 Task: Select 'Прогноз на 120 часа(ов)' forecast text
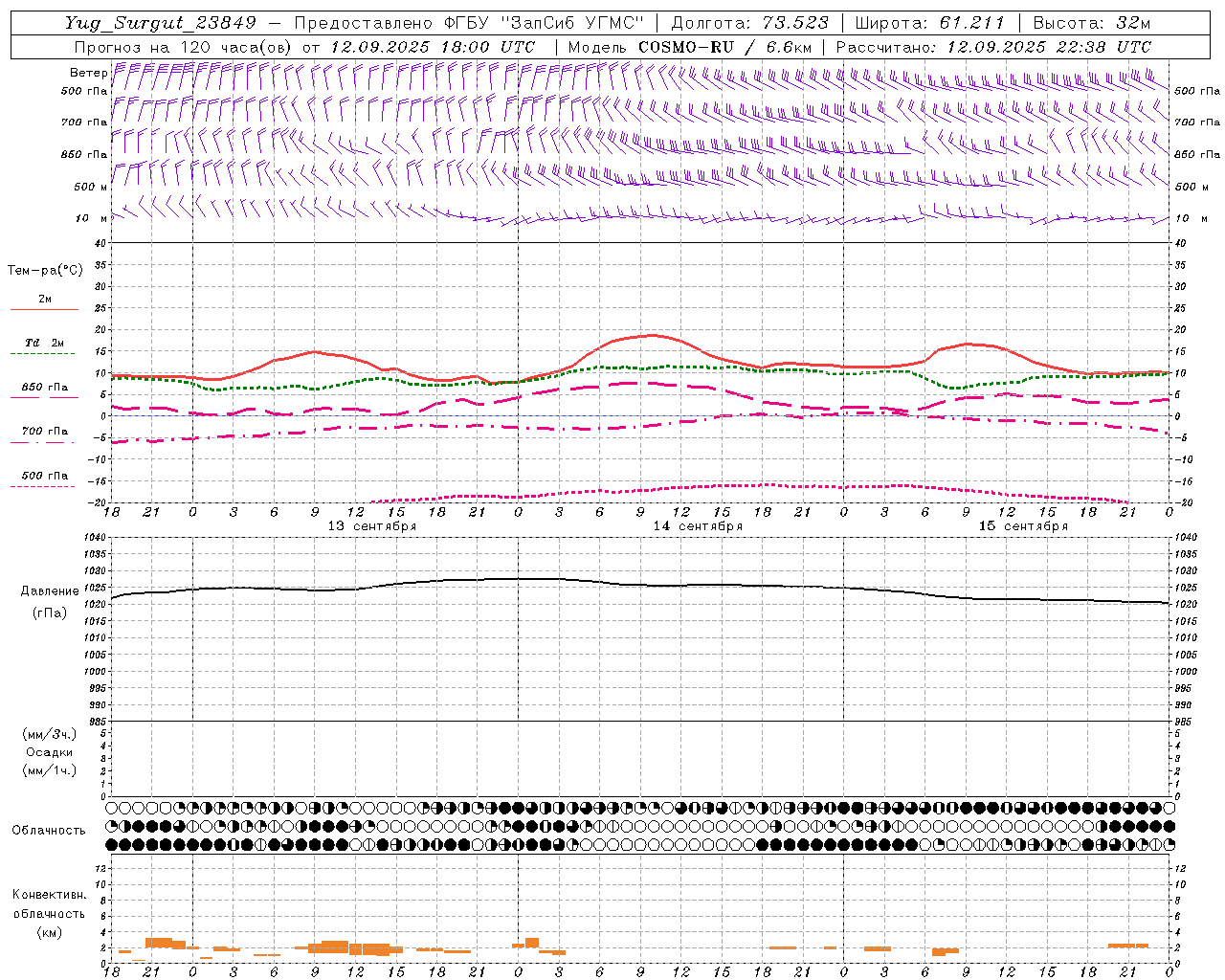click(184, 47)
